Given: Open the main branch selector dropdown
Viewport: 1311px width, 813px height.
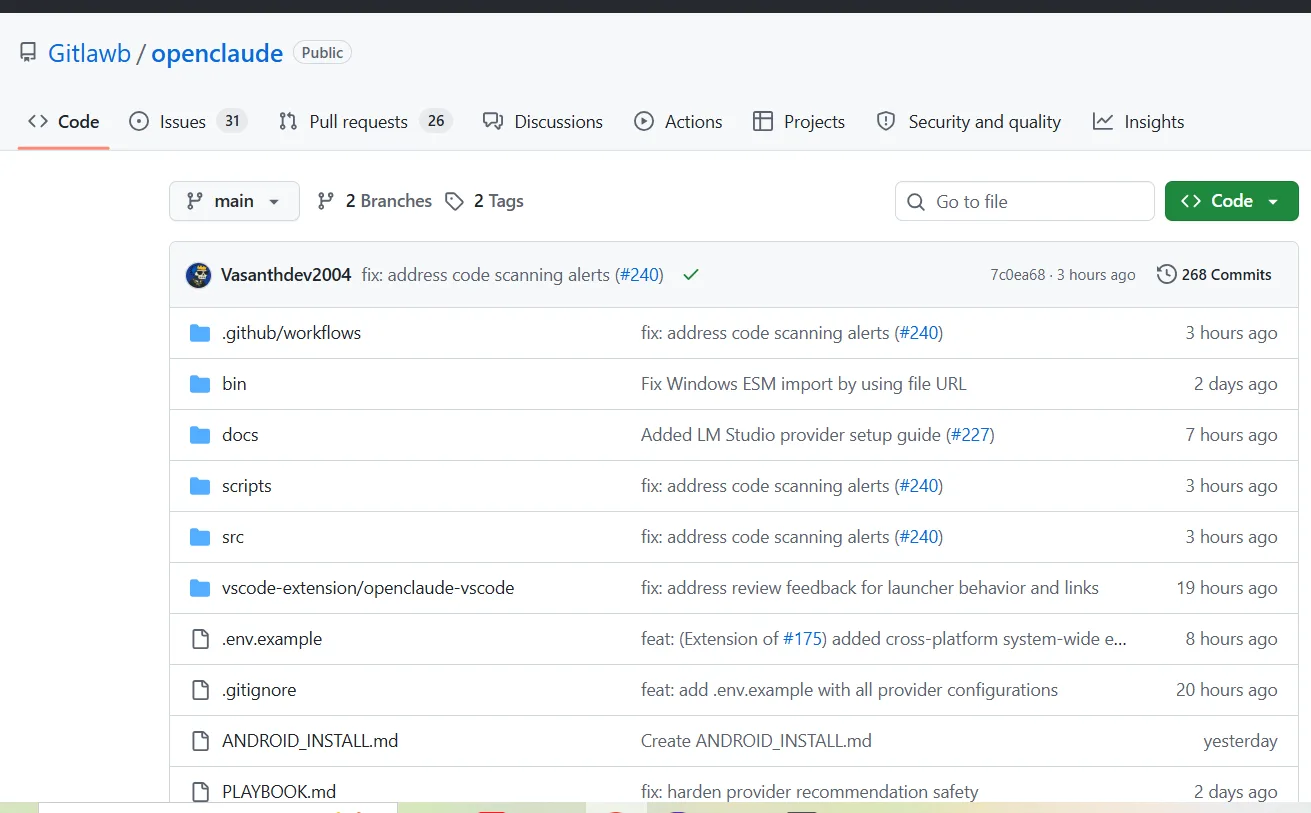Looking at the screenshot, I should tap(234, 201).
